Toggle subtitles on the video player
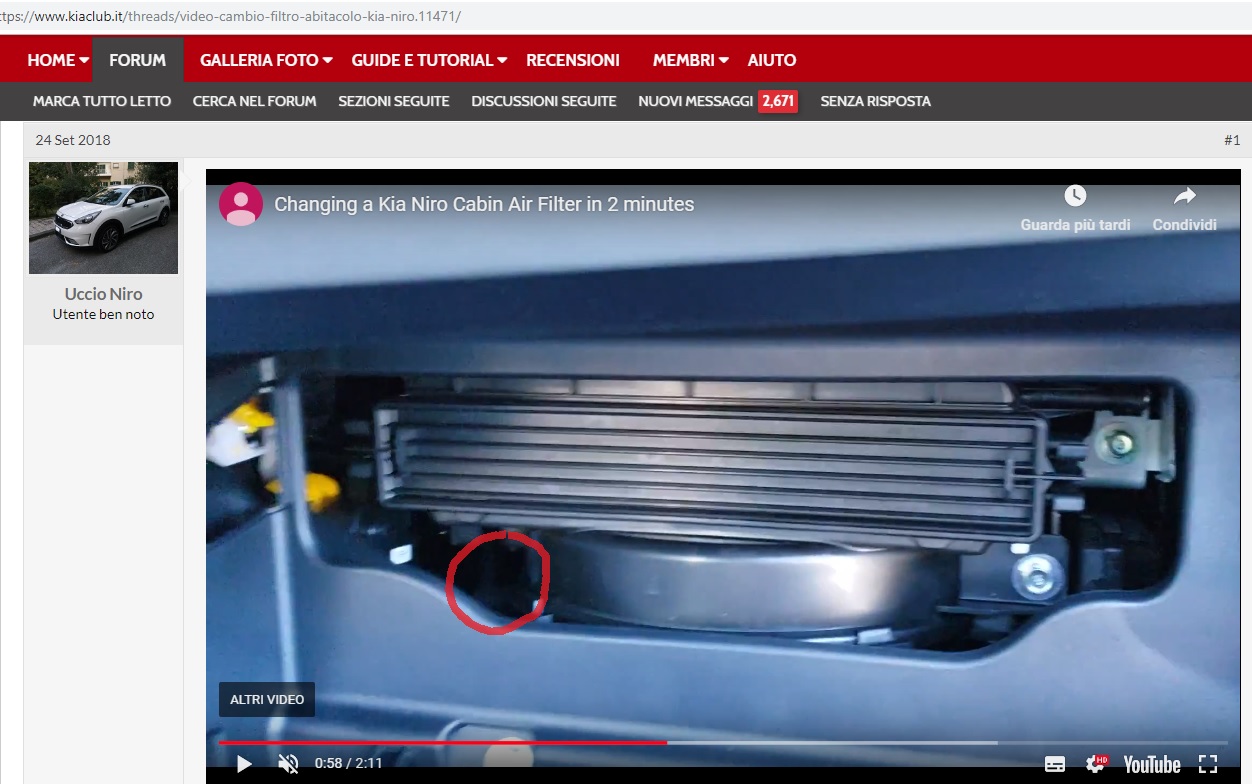 coord(1055,764)
